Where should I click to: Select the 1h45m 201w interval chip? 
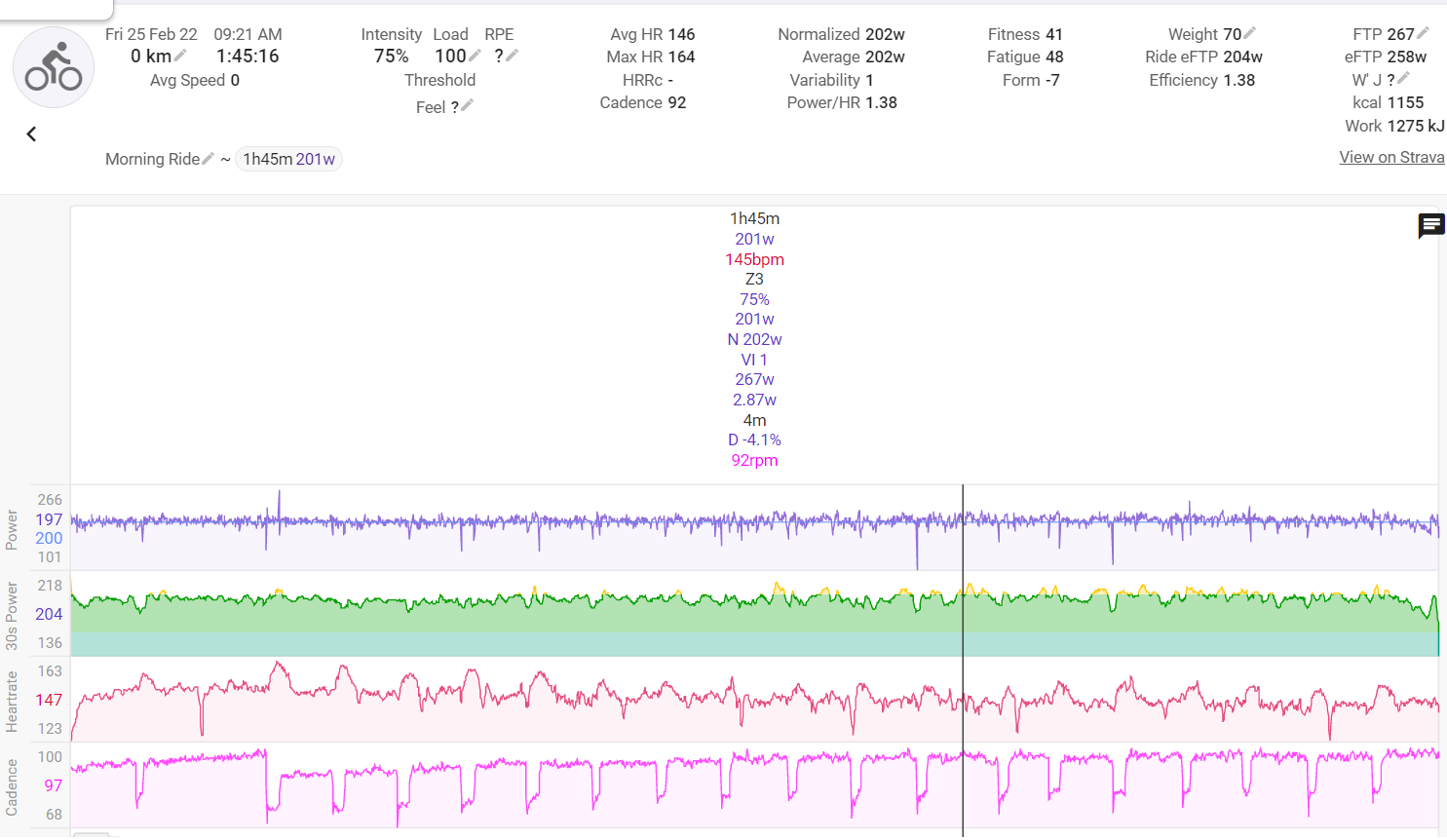[288, 159]
